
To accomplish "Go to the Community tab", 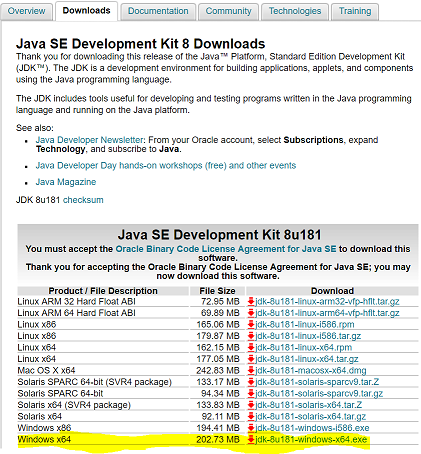I will 228,11.
